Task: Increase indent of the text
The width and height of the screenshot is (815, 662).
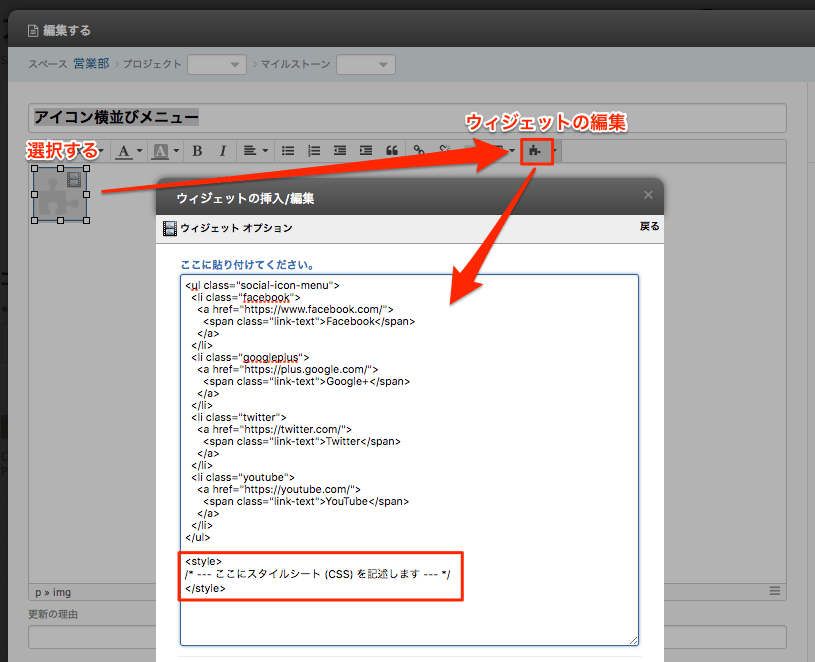Action: [x=366, y=151]
